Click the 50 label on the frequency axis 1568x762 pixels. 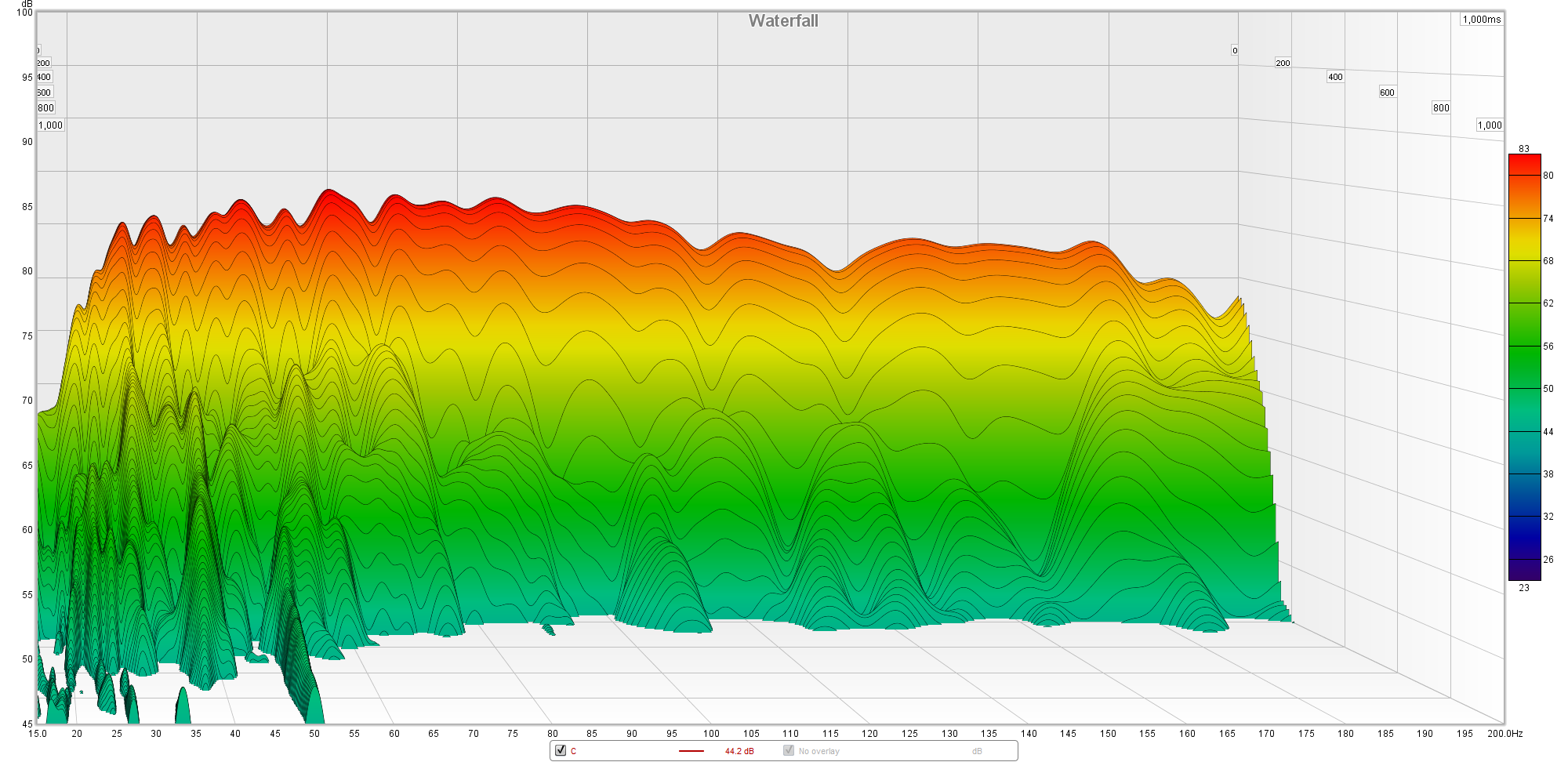click(x=314, y=734)
